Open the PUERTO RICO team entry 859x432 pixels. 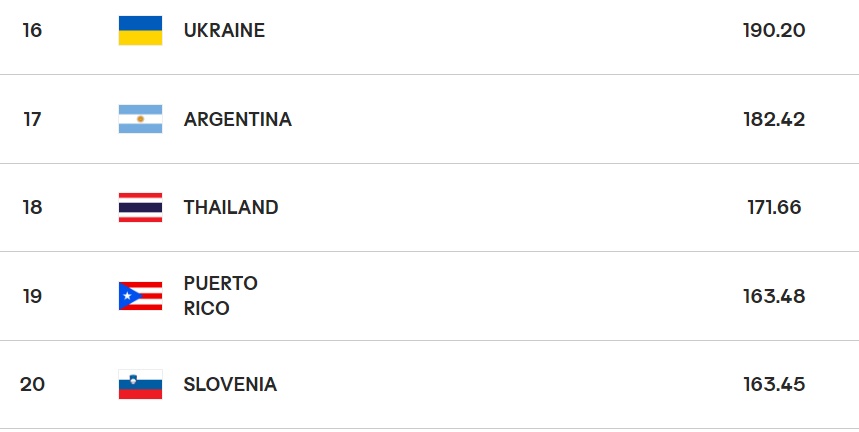[220, 296]
